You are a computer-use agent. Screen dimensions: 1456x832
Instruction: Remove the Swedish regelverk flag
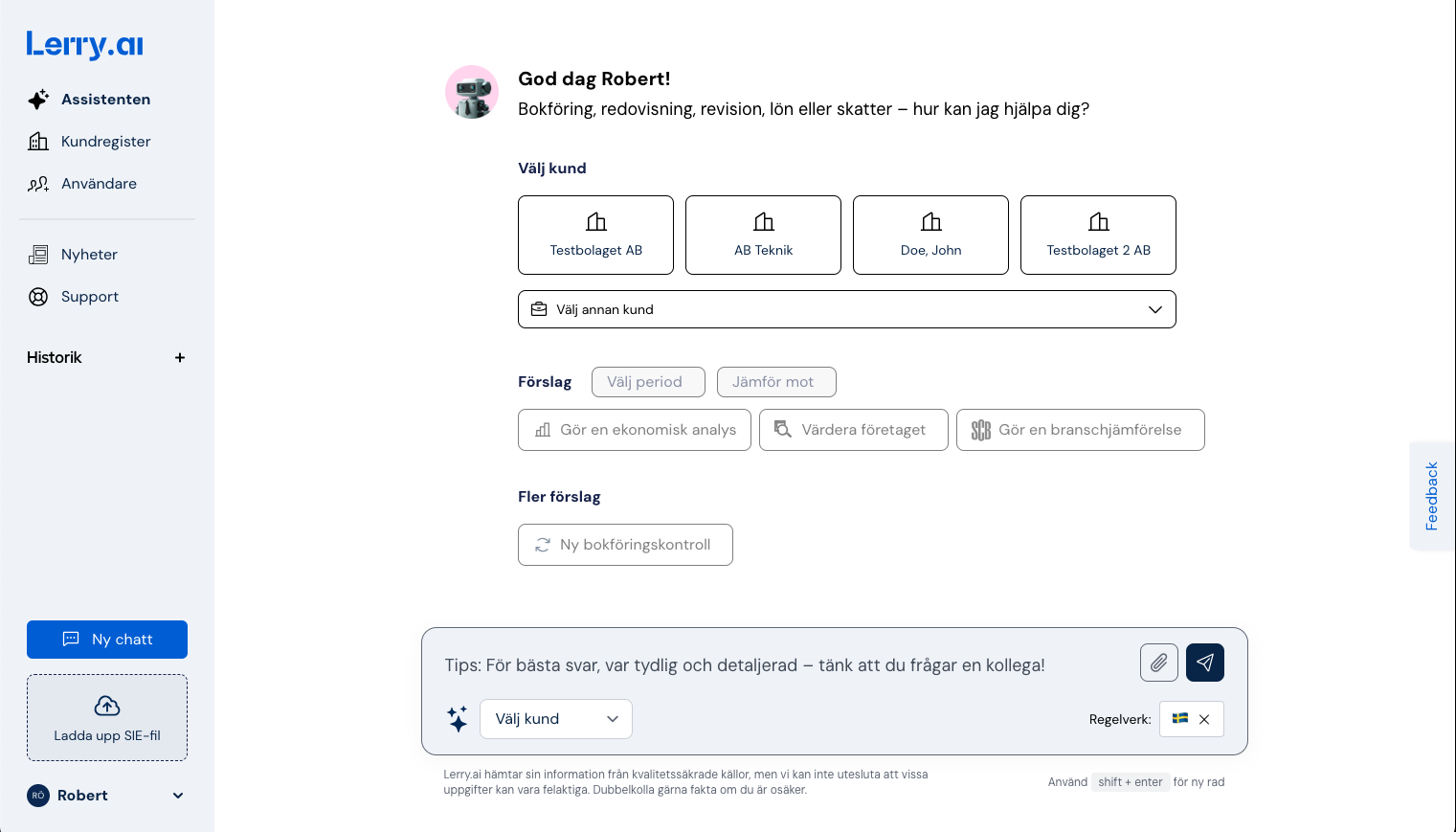click(x=1204, y=719)
